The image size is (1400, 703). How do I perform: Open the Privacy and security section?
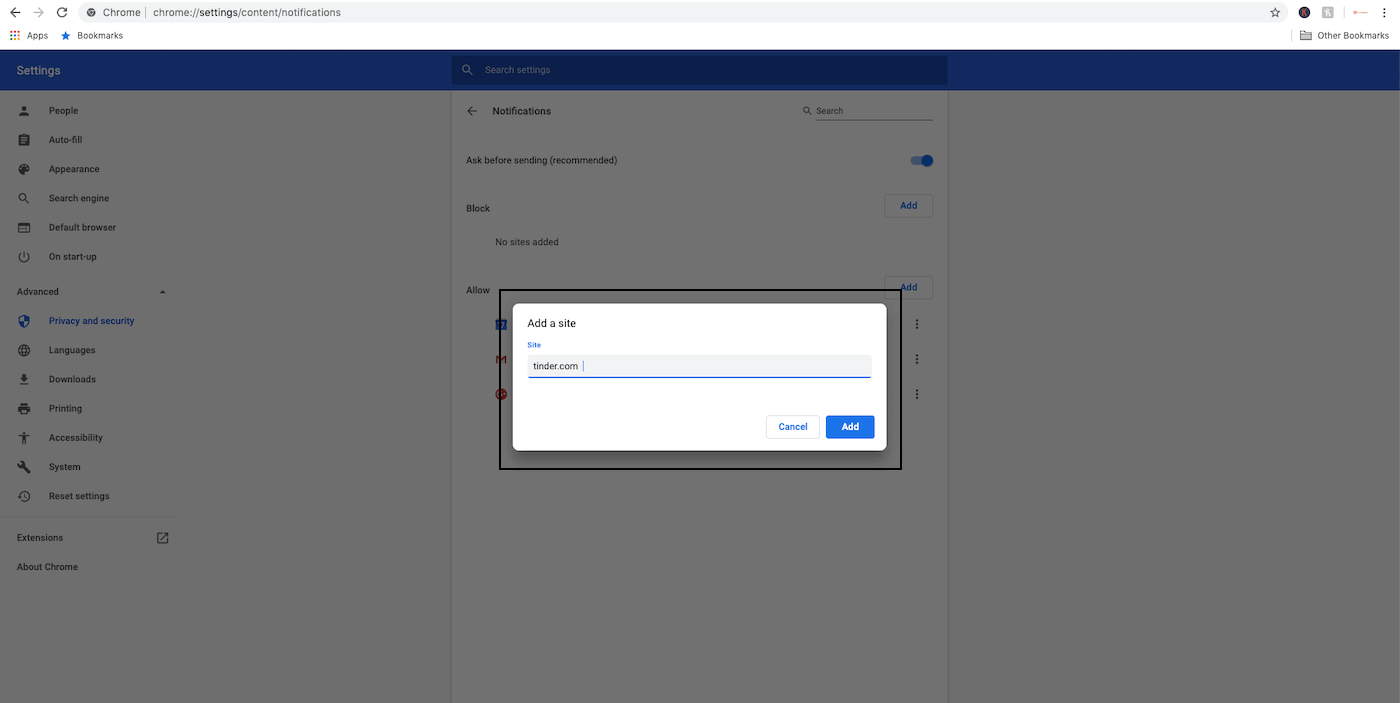point(91,321)
